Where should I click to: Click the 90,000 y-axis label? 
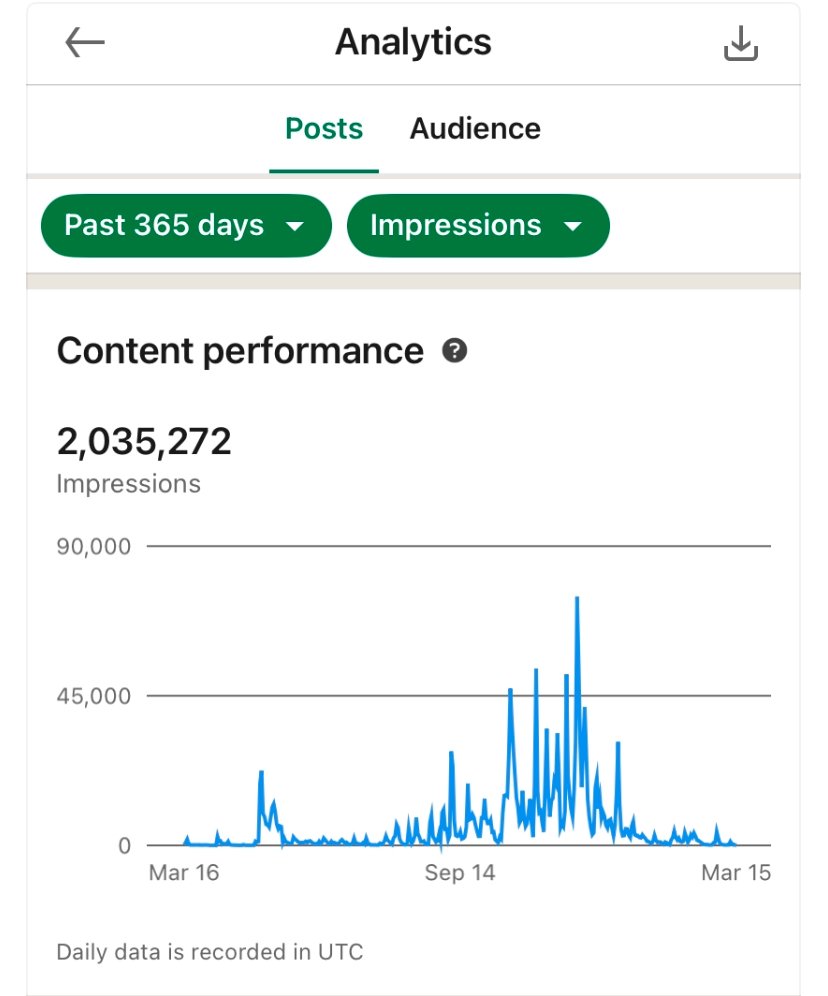coord(94,547)
